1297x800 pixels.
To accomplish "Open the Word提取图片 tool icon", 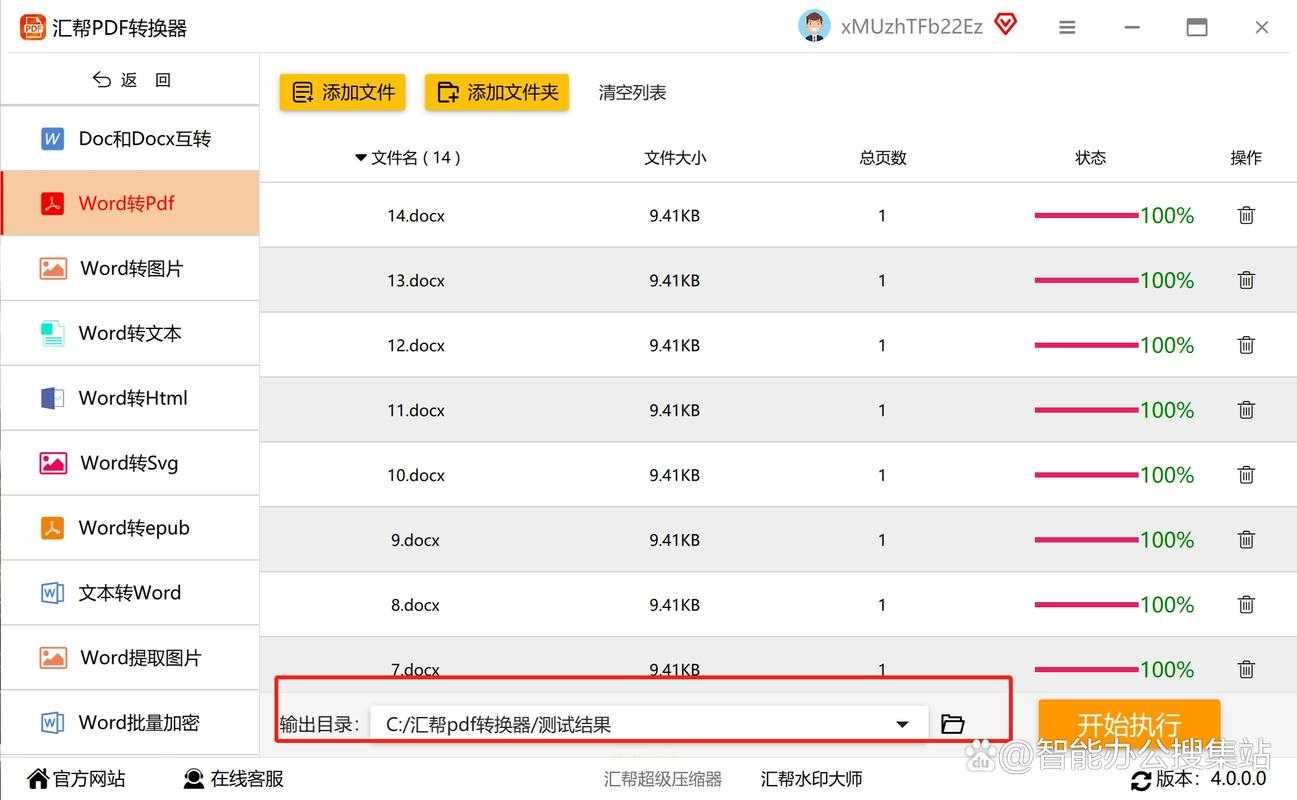I will [52, 657].
